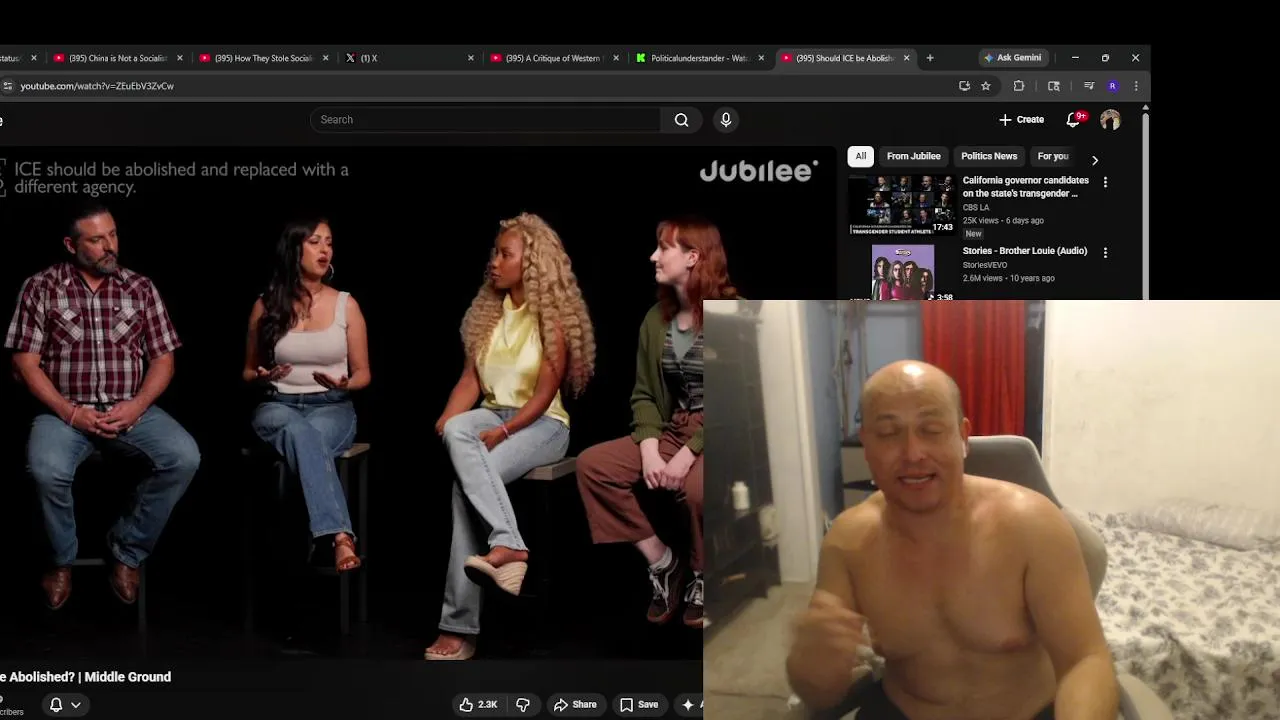1280x720 pixels.
Task: Click the California governor candidates thumbnail
Action: (902, 205)
